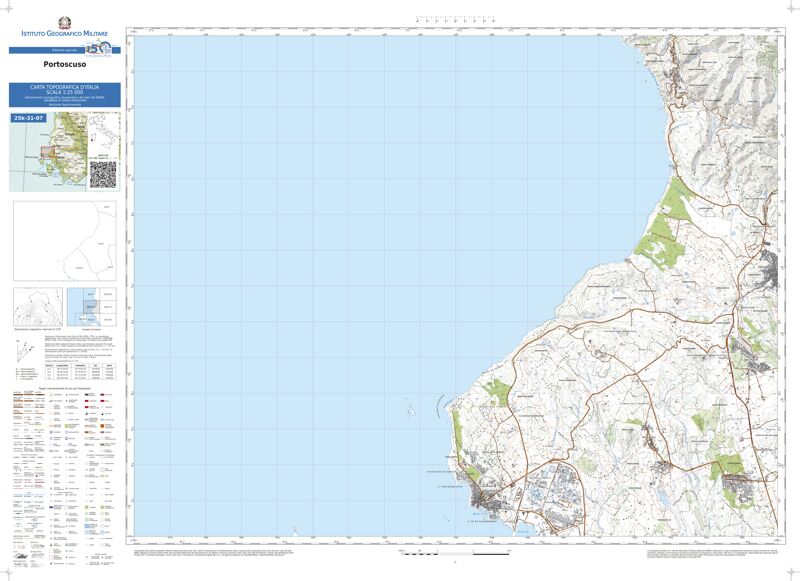Image resolution: width=800 pixels, height=581 pixels.
Task: Click the registration crosshair mark in bottom-left corner
Action: [8, 572]
